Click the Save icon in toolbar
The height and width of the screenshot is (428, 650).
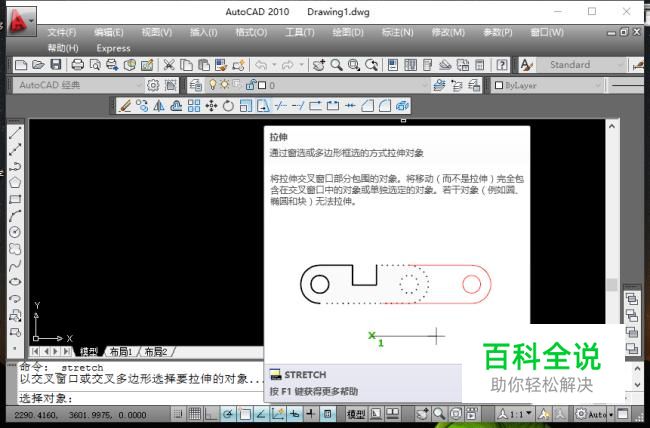click(56, 65)
